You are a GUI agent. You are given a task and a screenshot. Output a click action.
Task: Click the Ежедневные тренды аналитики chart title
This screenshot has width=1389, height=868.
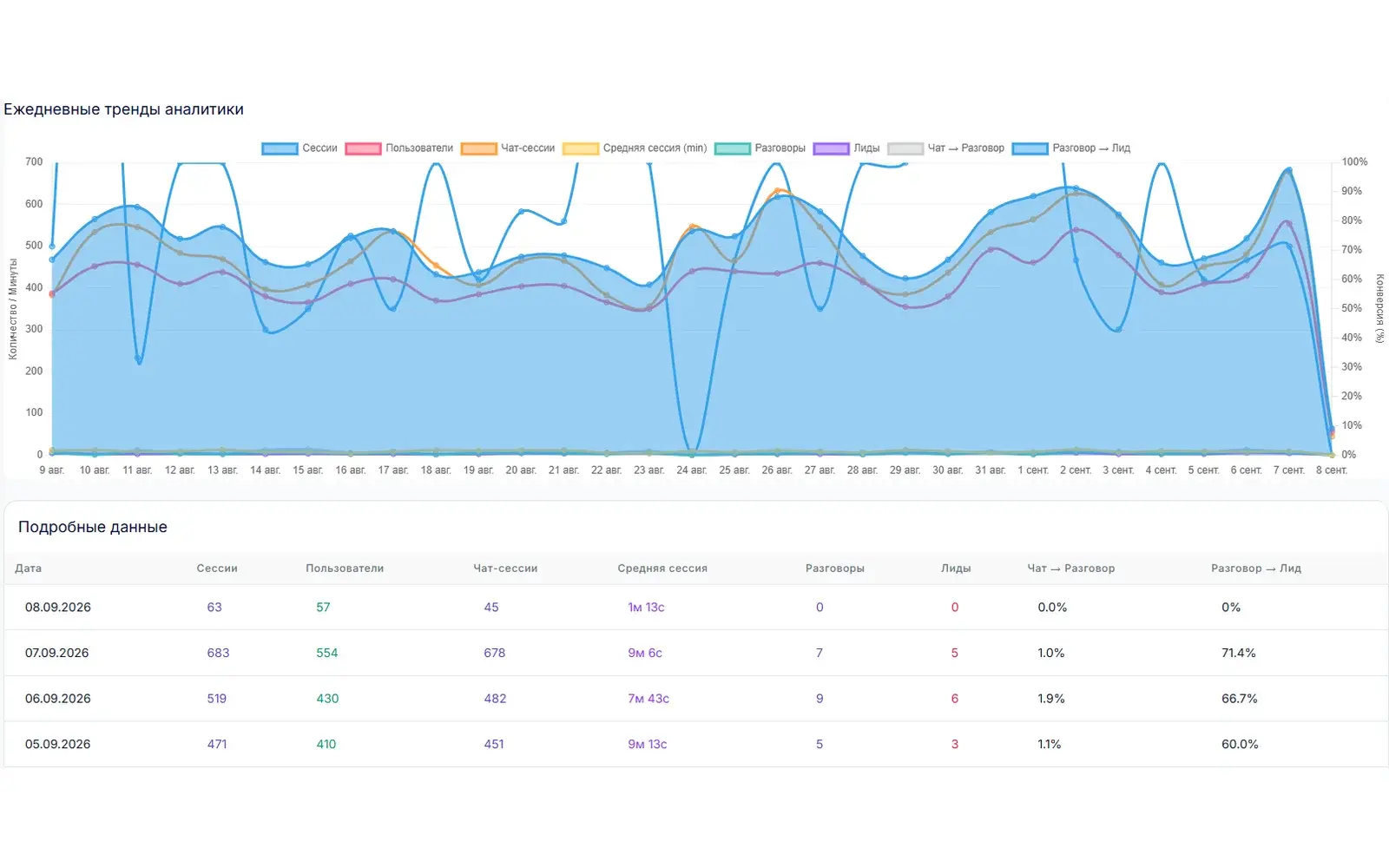pos(123,109)
